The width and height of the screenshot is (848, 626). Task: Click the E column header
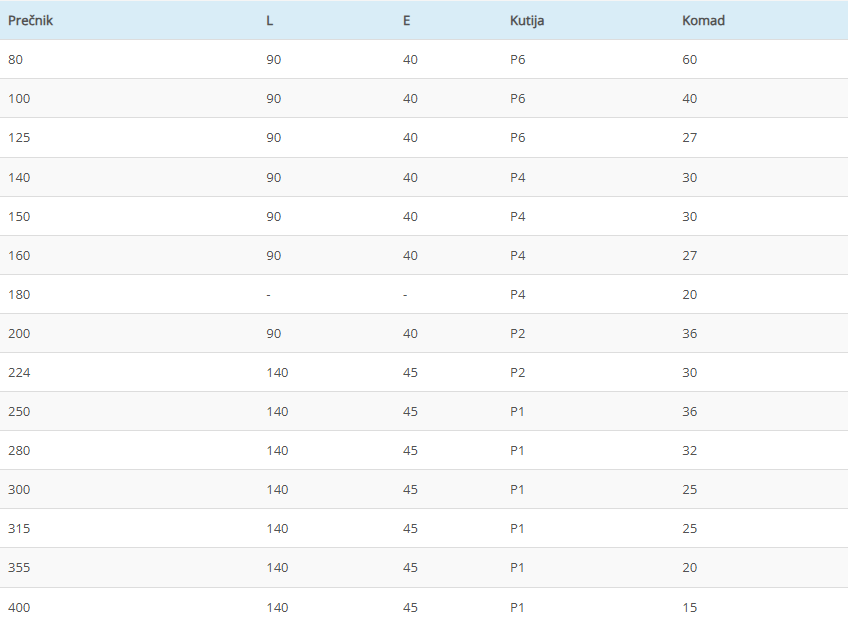click(x=407, y=20)
